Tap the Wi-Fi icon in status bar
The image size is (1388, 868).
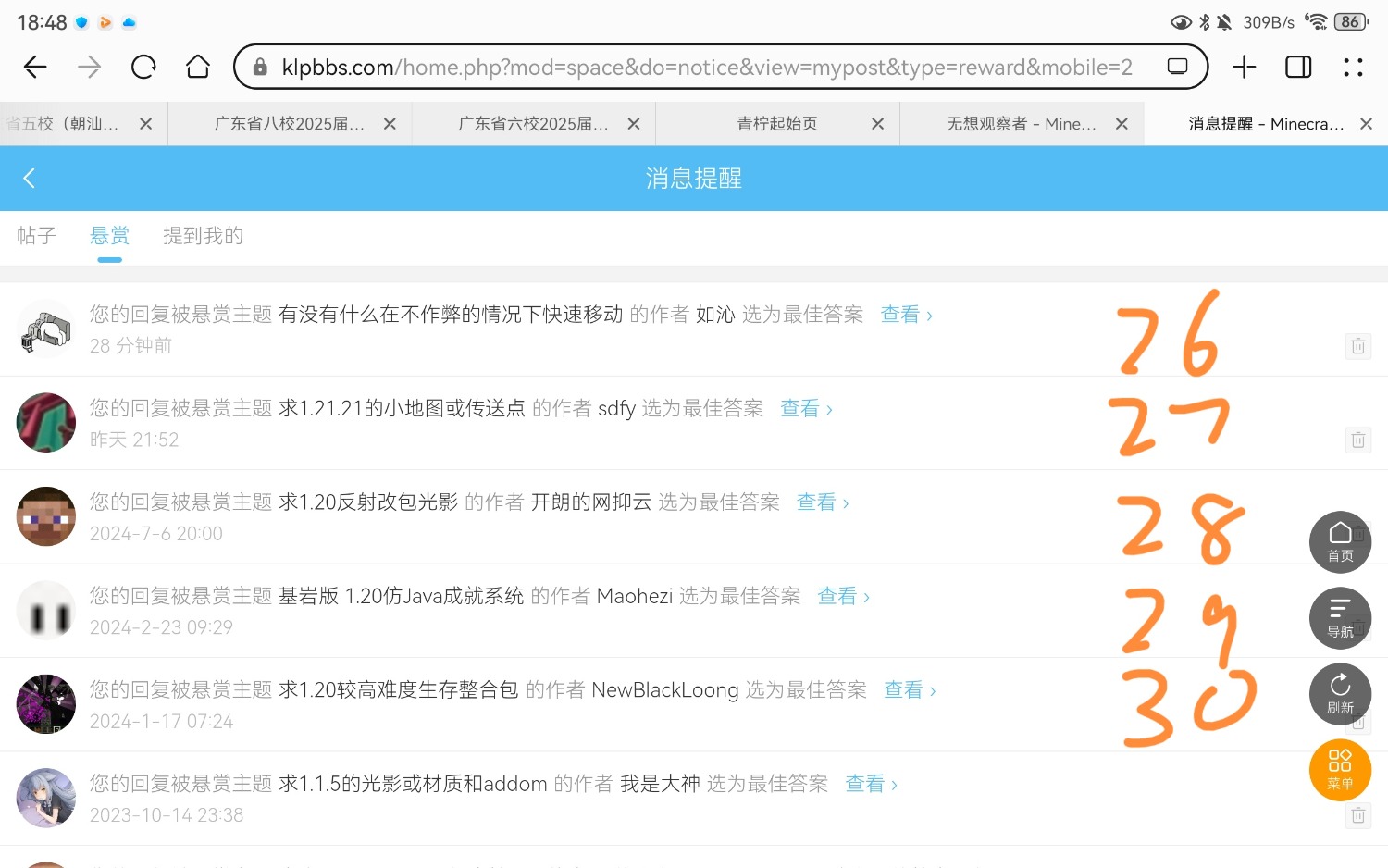tap(1316, 21)
